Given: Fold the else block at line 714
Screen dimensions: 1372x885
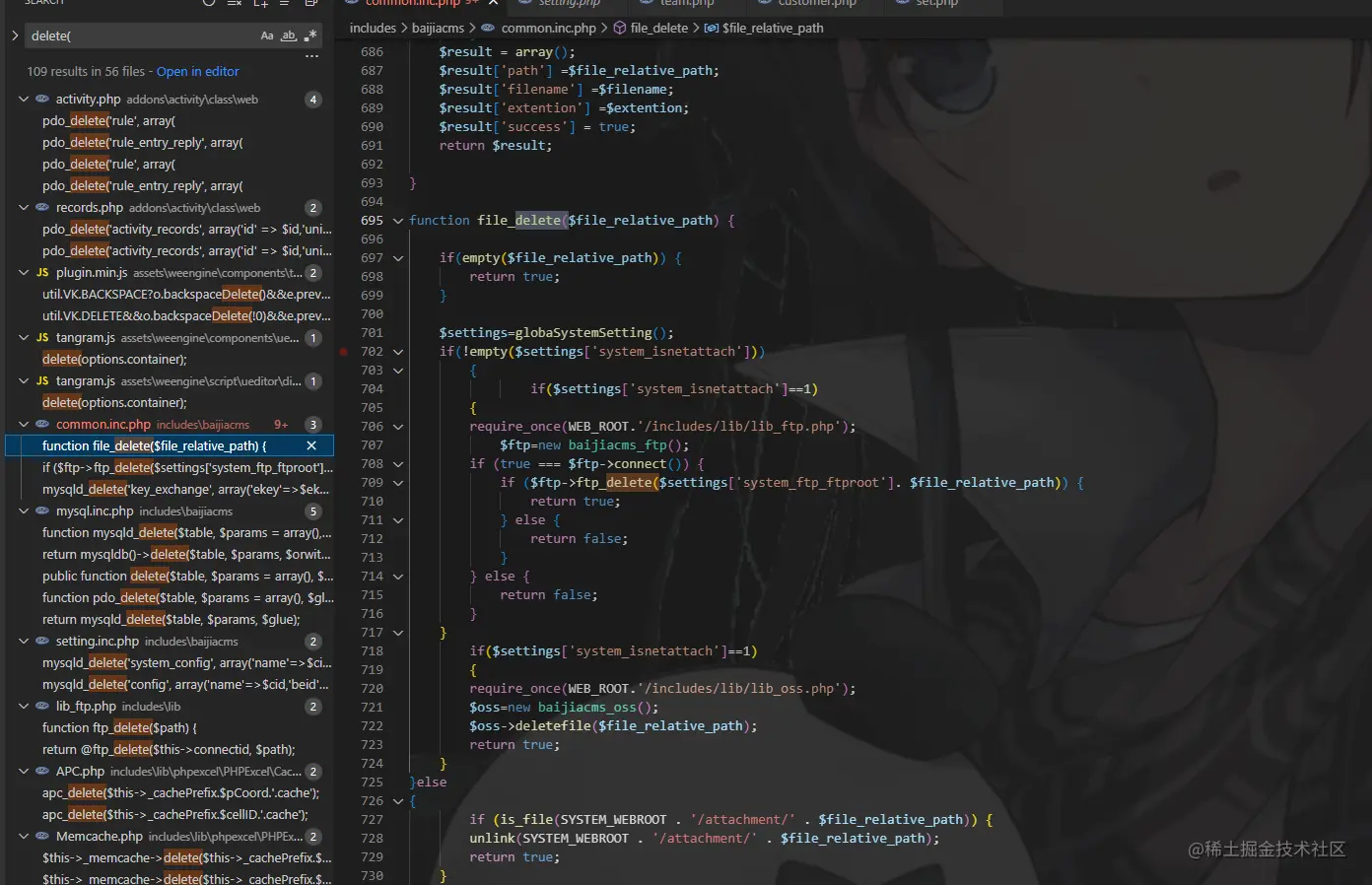Looking at the screenshot, I should point(398,577).
